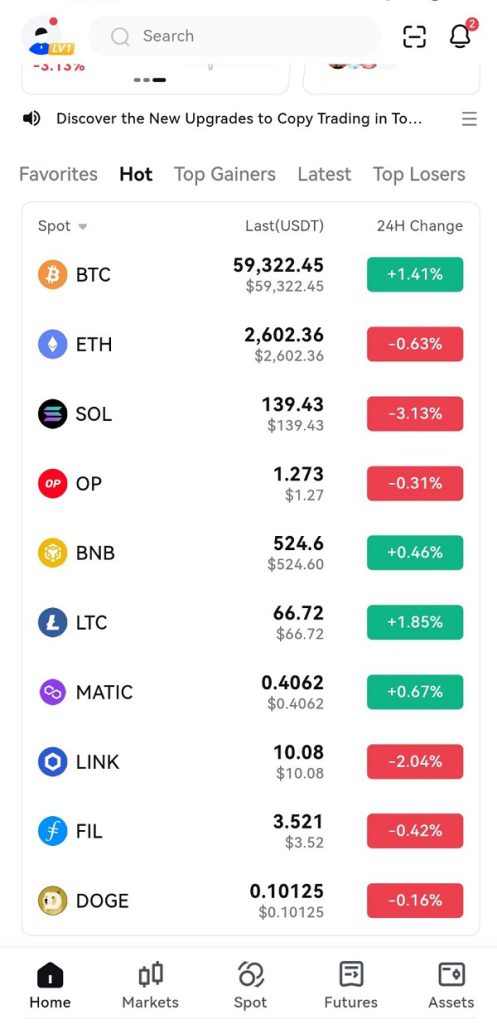Image resolution: width=497 pixels, height=1024 pixels.
Task: Switch to the Top Losers tab
Action: (419, 174)
